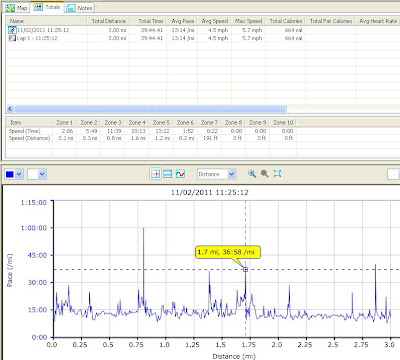Toggle the crosshair cursor graph button
The image size is (400, 360).
tap(155, 174)
